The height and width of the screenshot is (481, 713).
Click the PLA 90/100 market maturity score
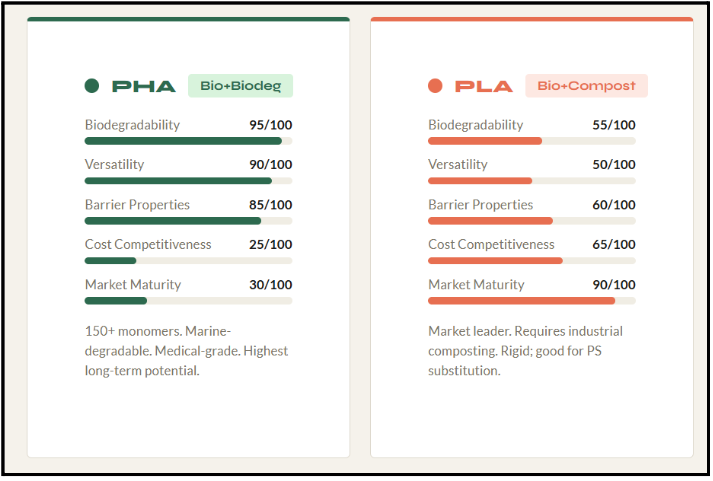(613, 285)
